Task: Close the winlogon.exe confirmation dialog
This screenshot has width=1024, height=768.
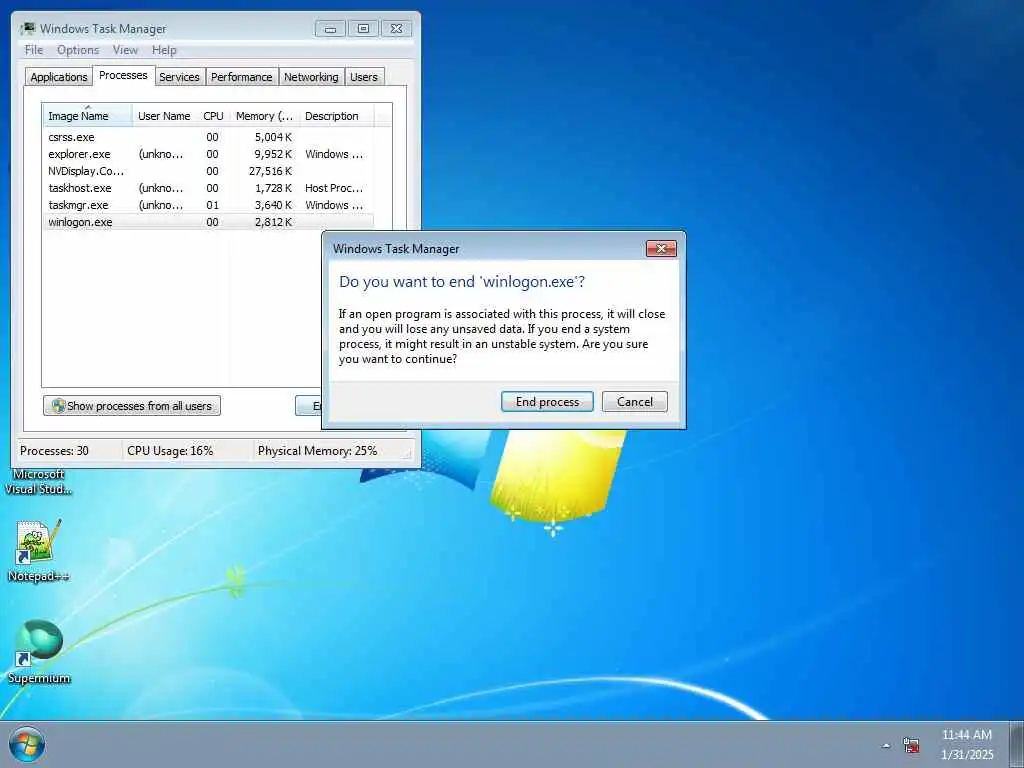Action: [x=661, y=249]
